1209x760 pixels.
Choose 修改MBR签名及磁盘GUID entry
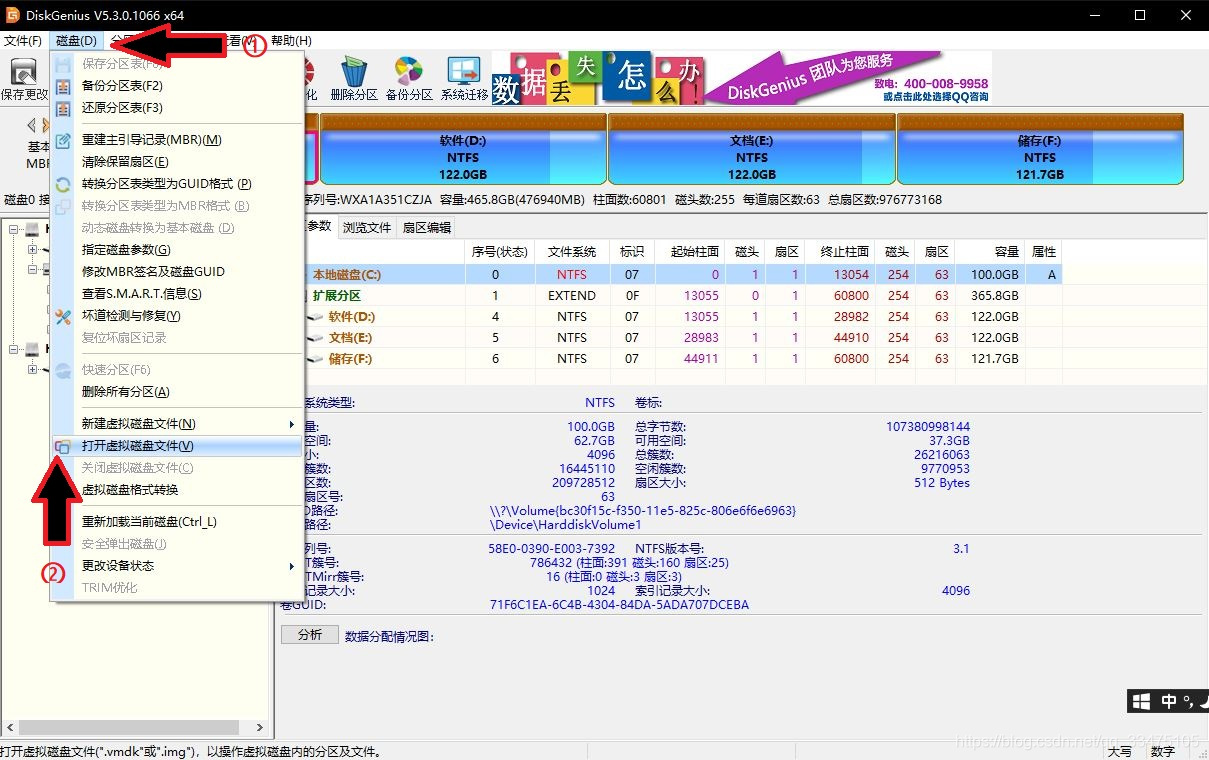point(176,272)
